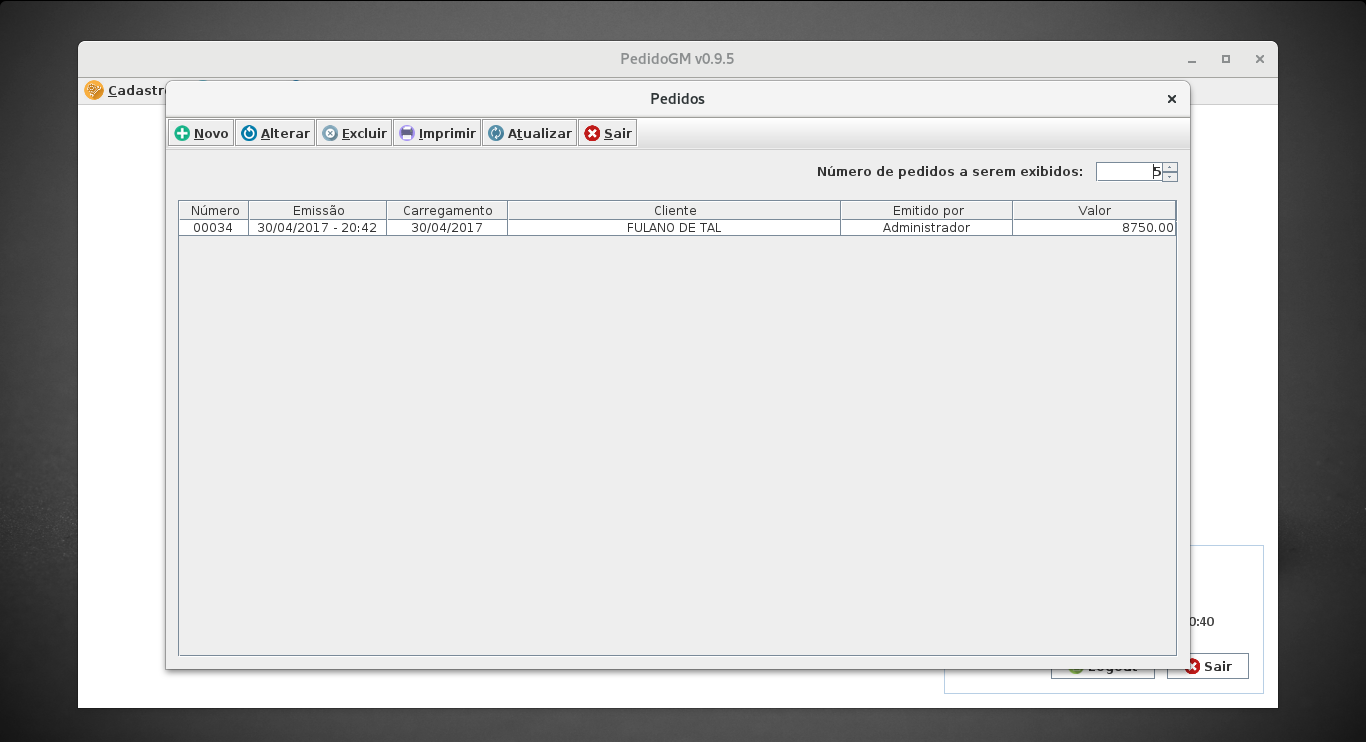
Task: Increase number of displayed orders
Action: (x=1170, y=167)
